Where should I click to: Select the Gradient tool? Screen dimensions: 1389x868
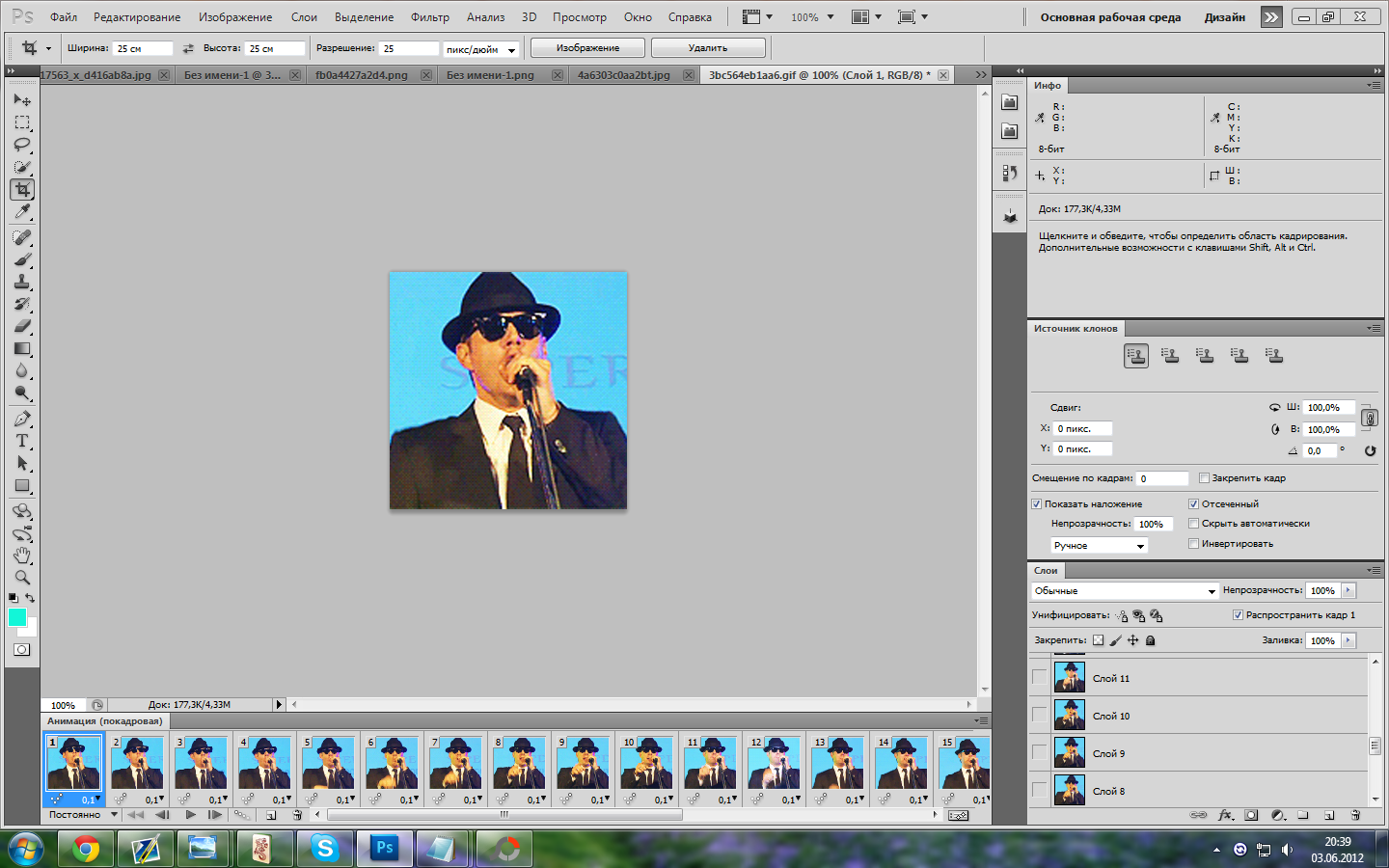pos(22,348)
